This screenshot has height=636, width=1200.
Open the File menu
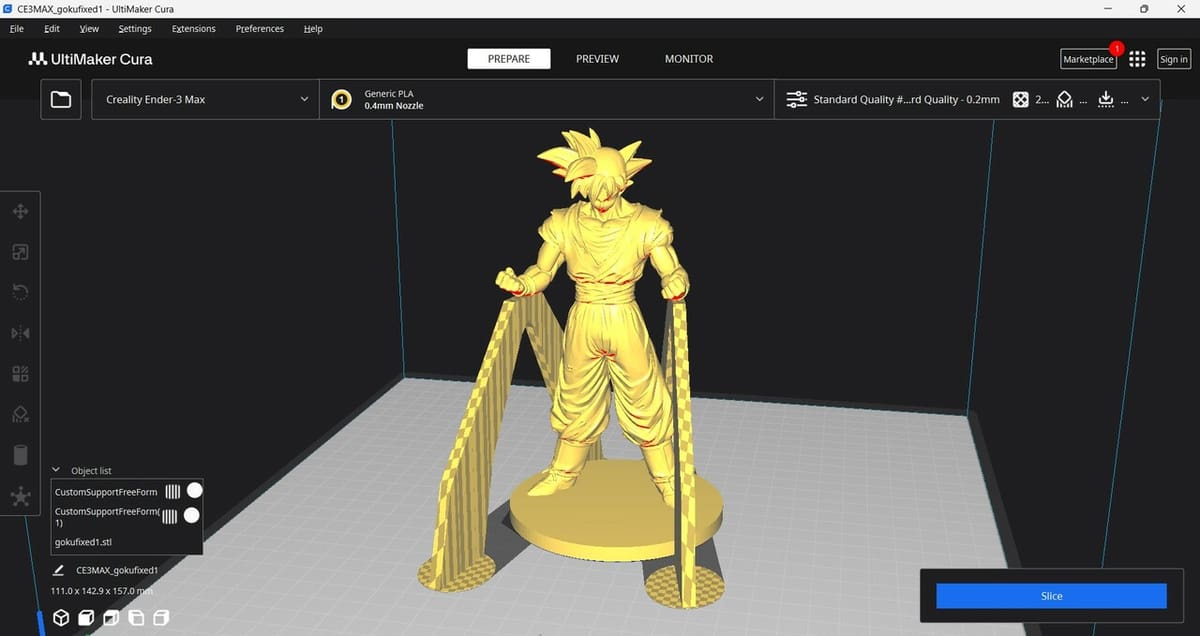coord(16,29)
